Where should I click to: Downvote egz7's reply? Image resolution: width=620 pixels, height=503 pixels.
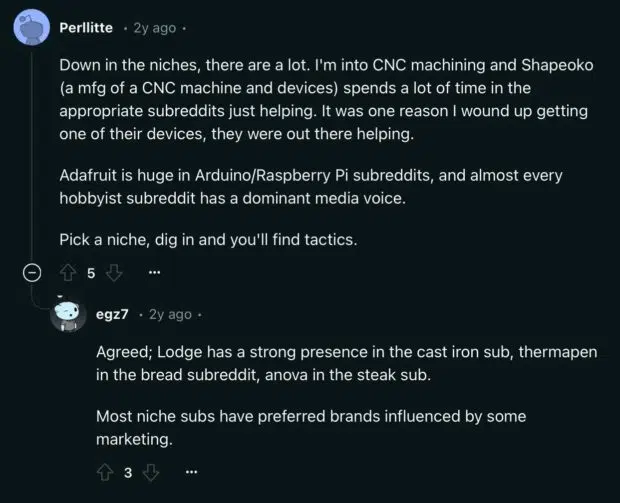click(x=151, y=472)
